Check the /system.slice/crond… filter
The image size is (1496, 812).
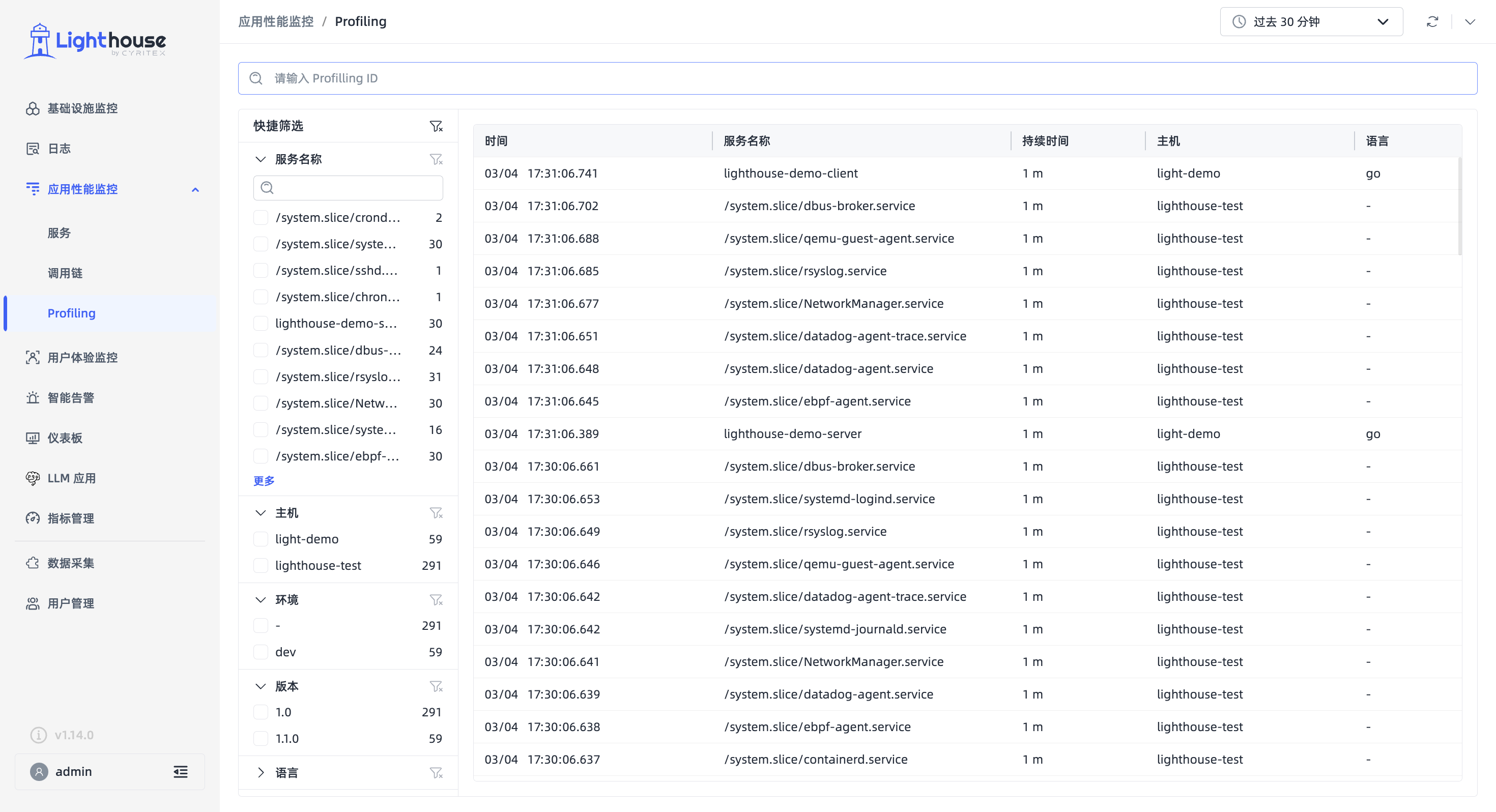(261, 217)
